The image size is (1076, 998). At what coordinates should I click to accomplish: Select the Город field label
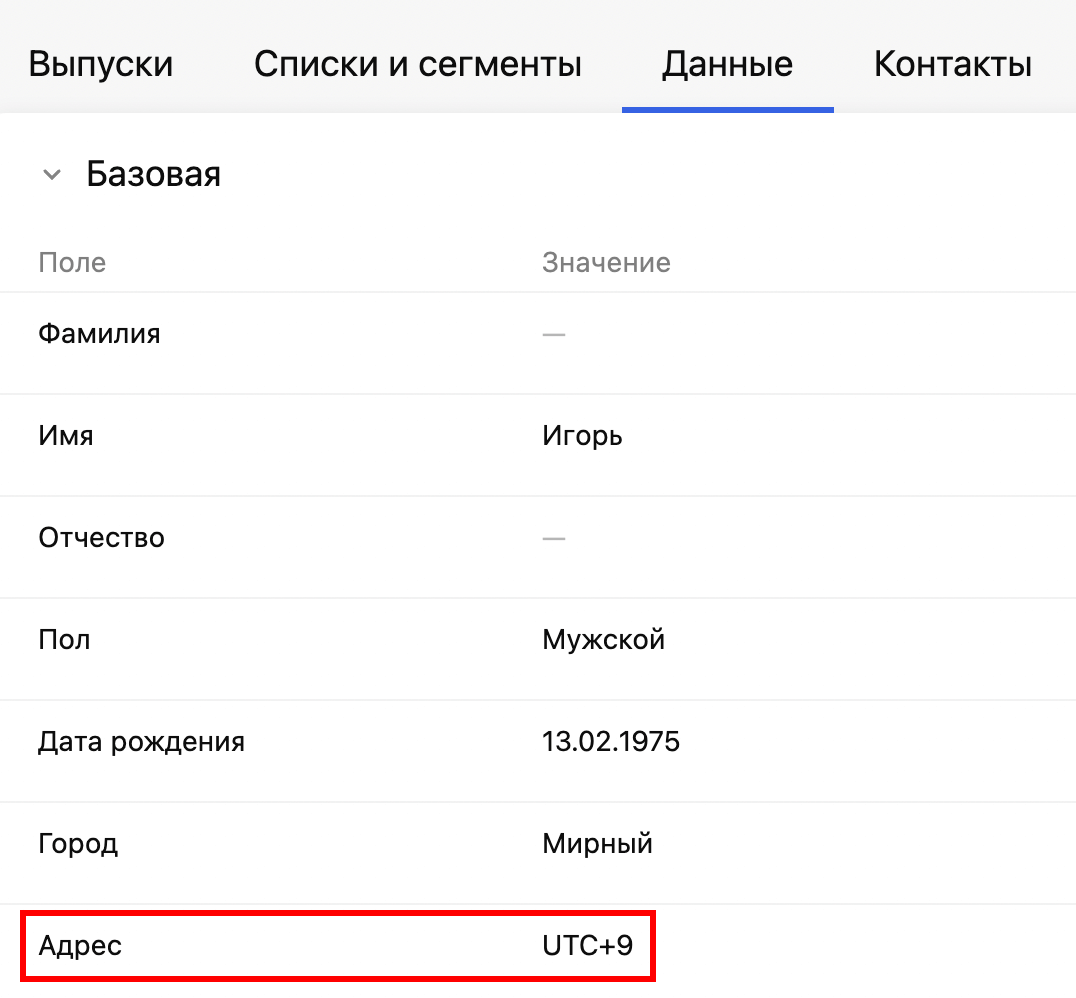[78, 844]
